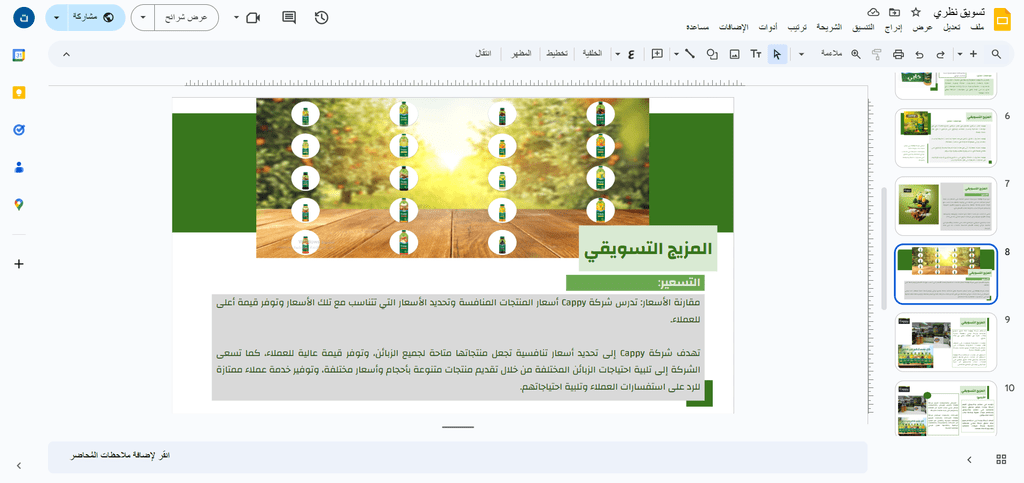This screenshot has height=483, width=1024.
Task: Open the مساعدة menu
Action: pos(699,28)
